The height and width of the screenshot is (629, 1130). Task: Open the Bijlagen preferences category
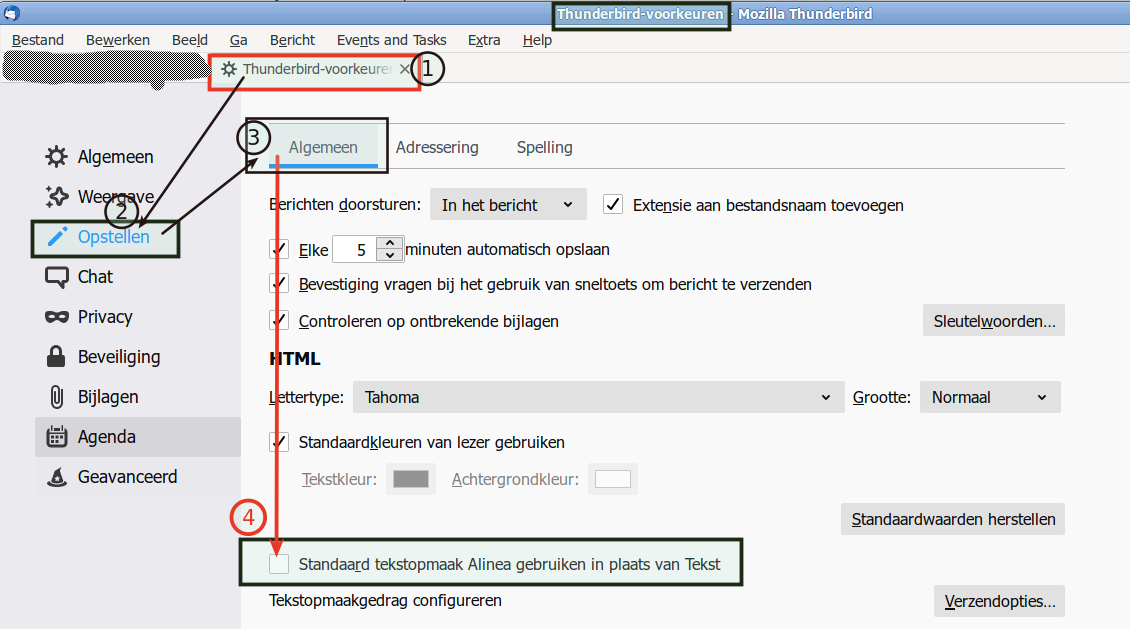(137, 397)
